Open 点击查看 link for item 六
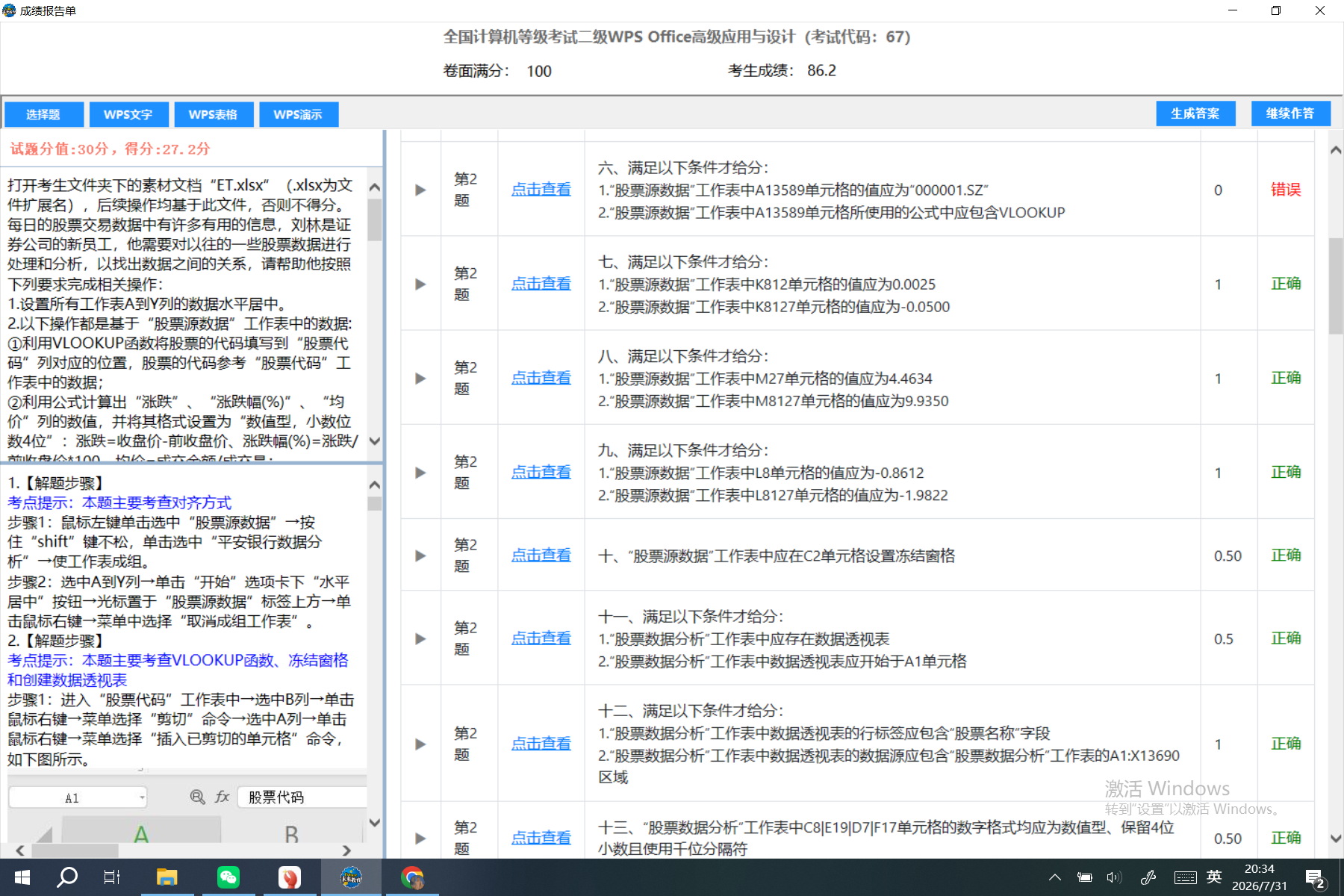 click(x=541, y=190)
